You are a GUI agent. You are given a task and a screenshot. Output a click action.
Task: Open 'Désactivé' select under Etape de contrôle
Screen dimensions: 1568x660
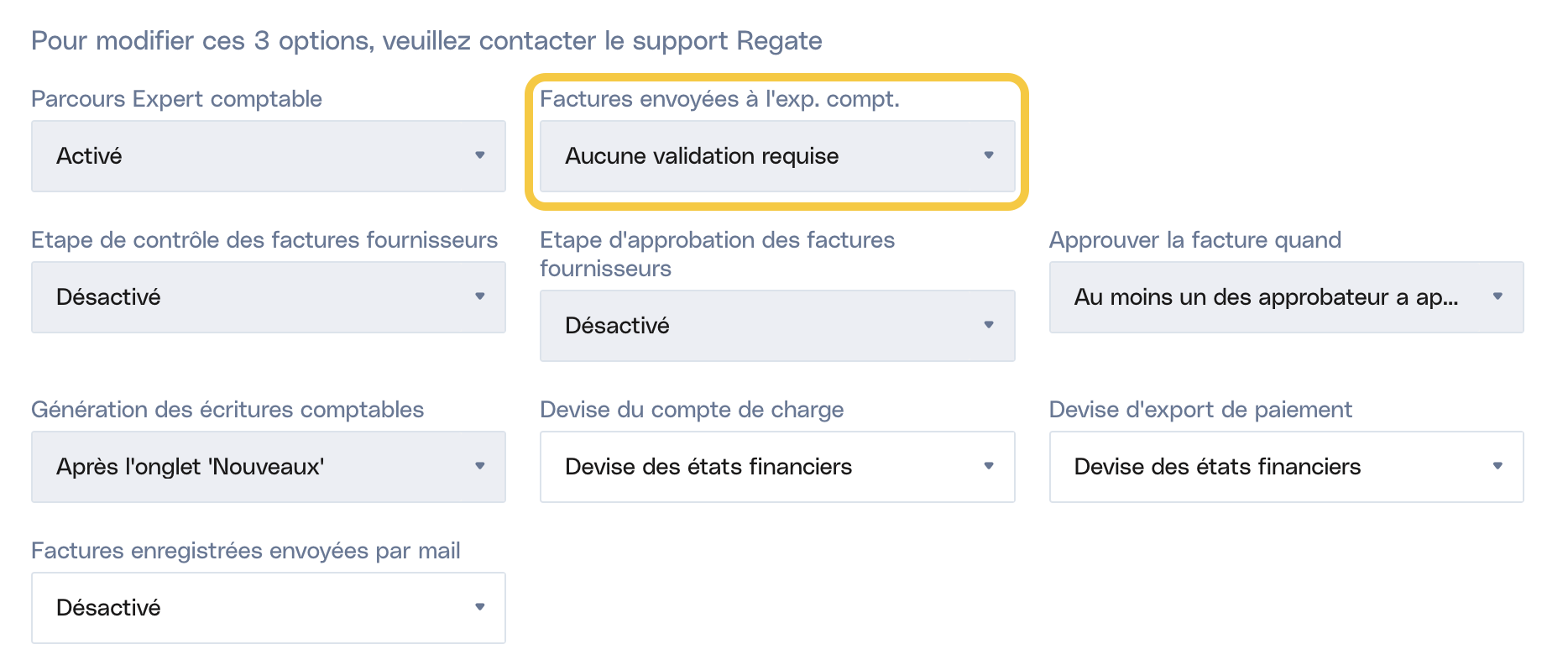coord(252,297)
